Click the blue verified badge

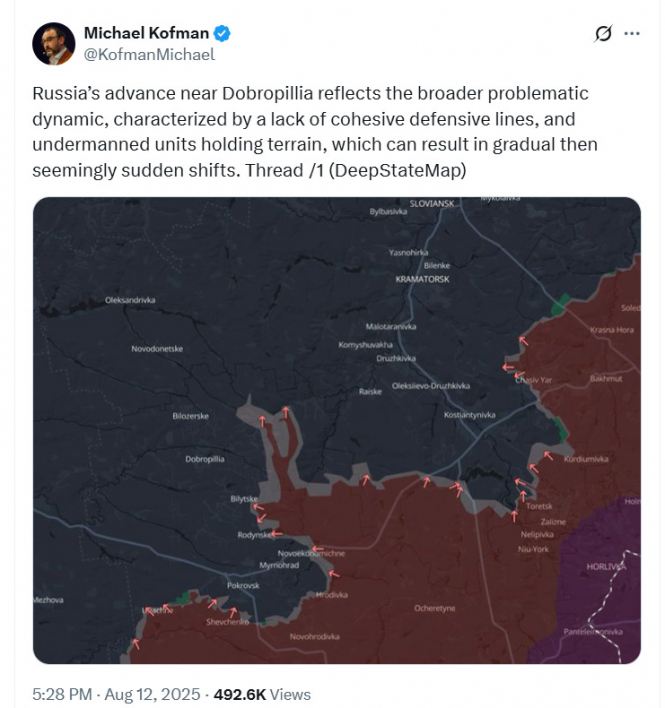[222, 34]
